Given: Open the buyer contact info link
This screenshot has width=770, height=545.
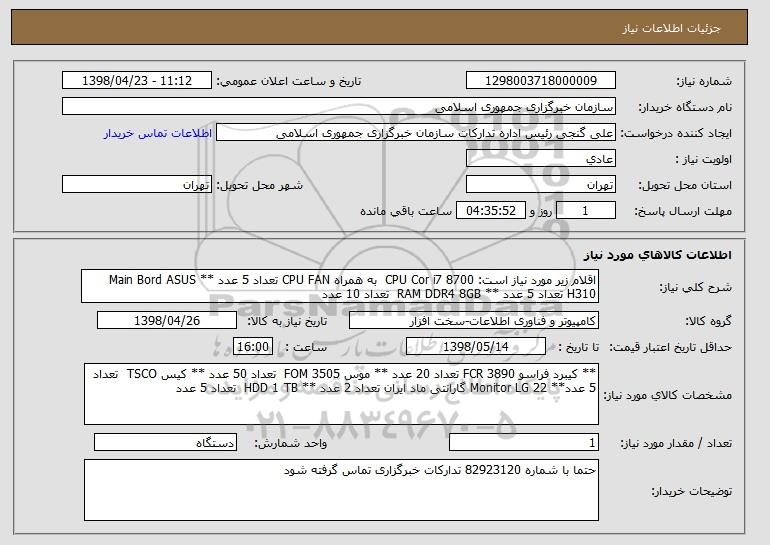Looking at the screenshot, I should [158, 134].
